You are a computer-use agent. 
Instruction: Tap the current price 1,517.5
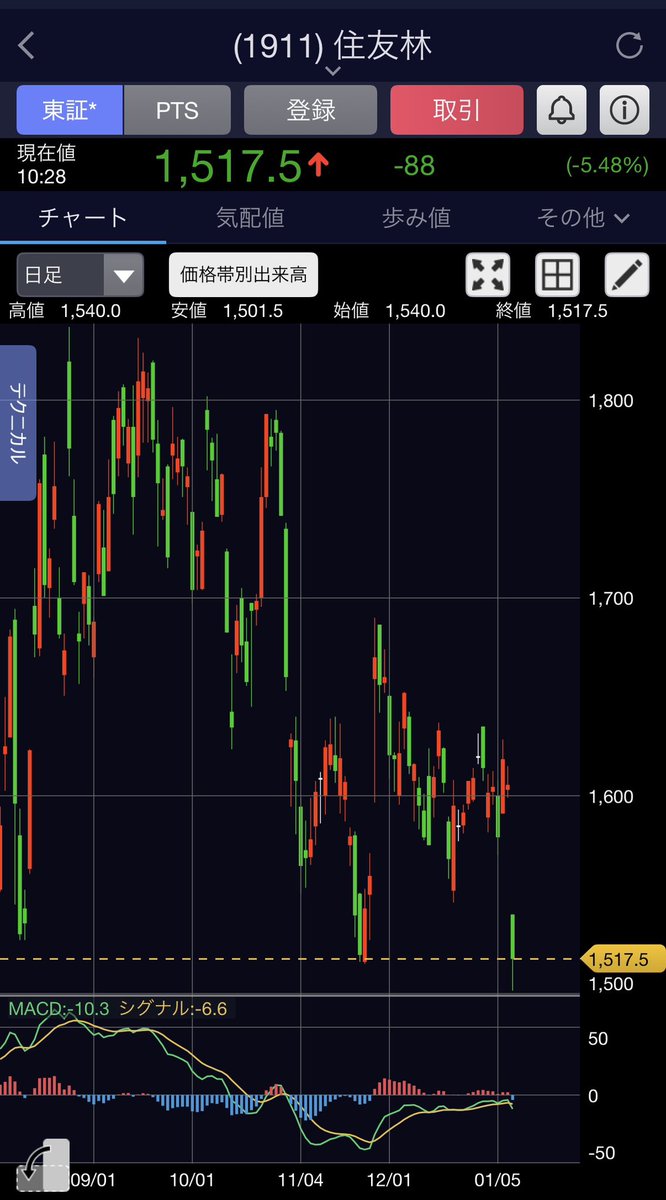(228, 166)
